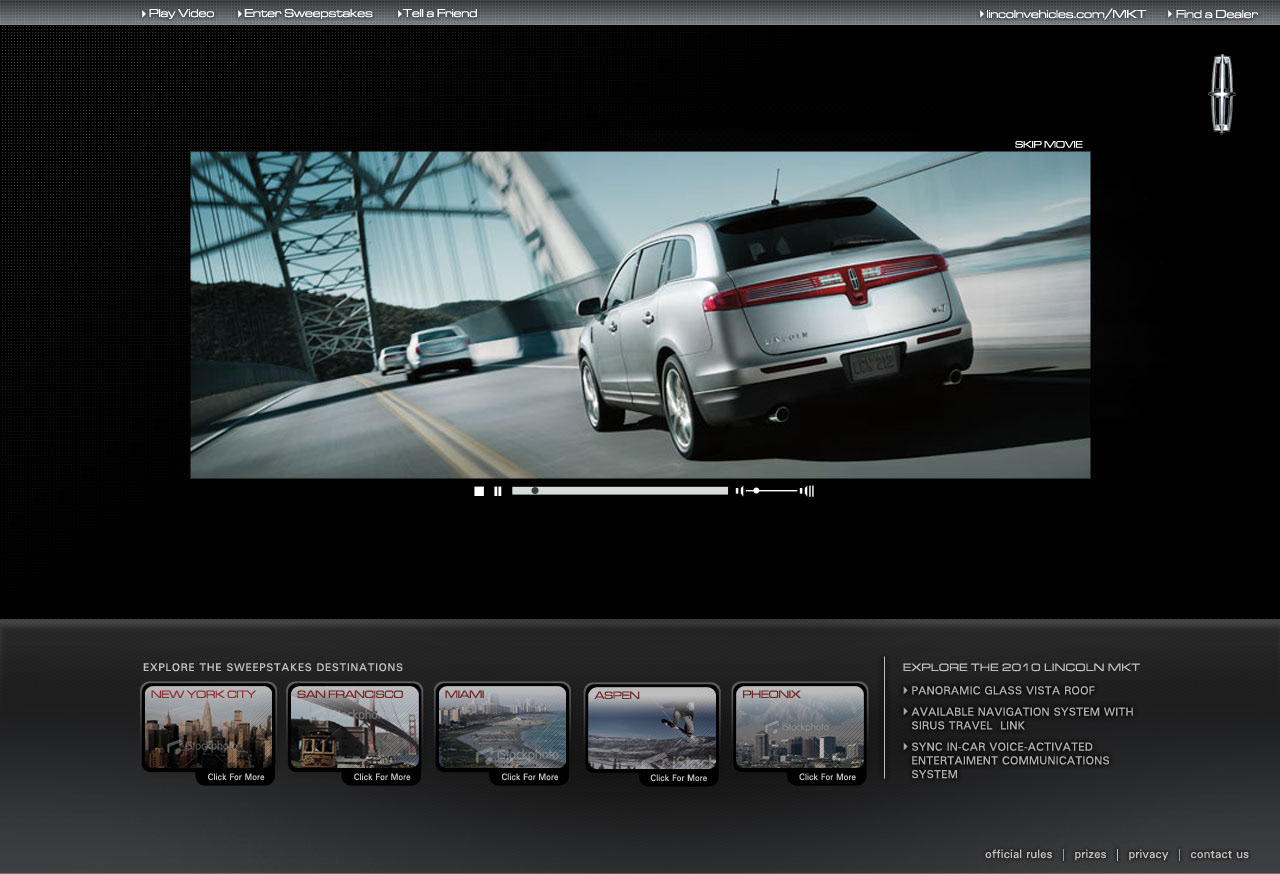Click the movie video frame
Image resolution: width=1280 pixels, height=874 pixels.
pos(640,315)
